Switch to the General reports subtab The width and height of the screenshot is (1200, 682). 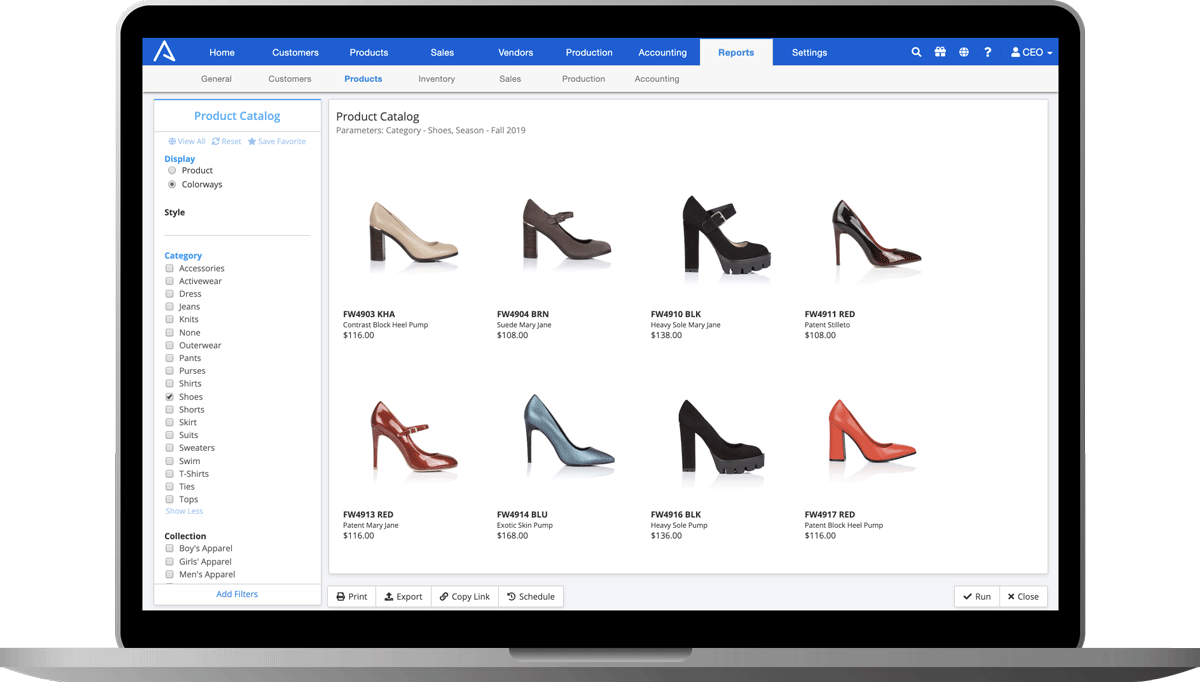216,79
